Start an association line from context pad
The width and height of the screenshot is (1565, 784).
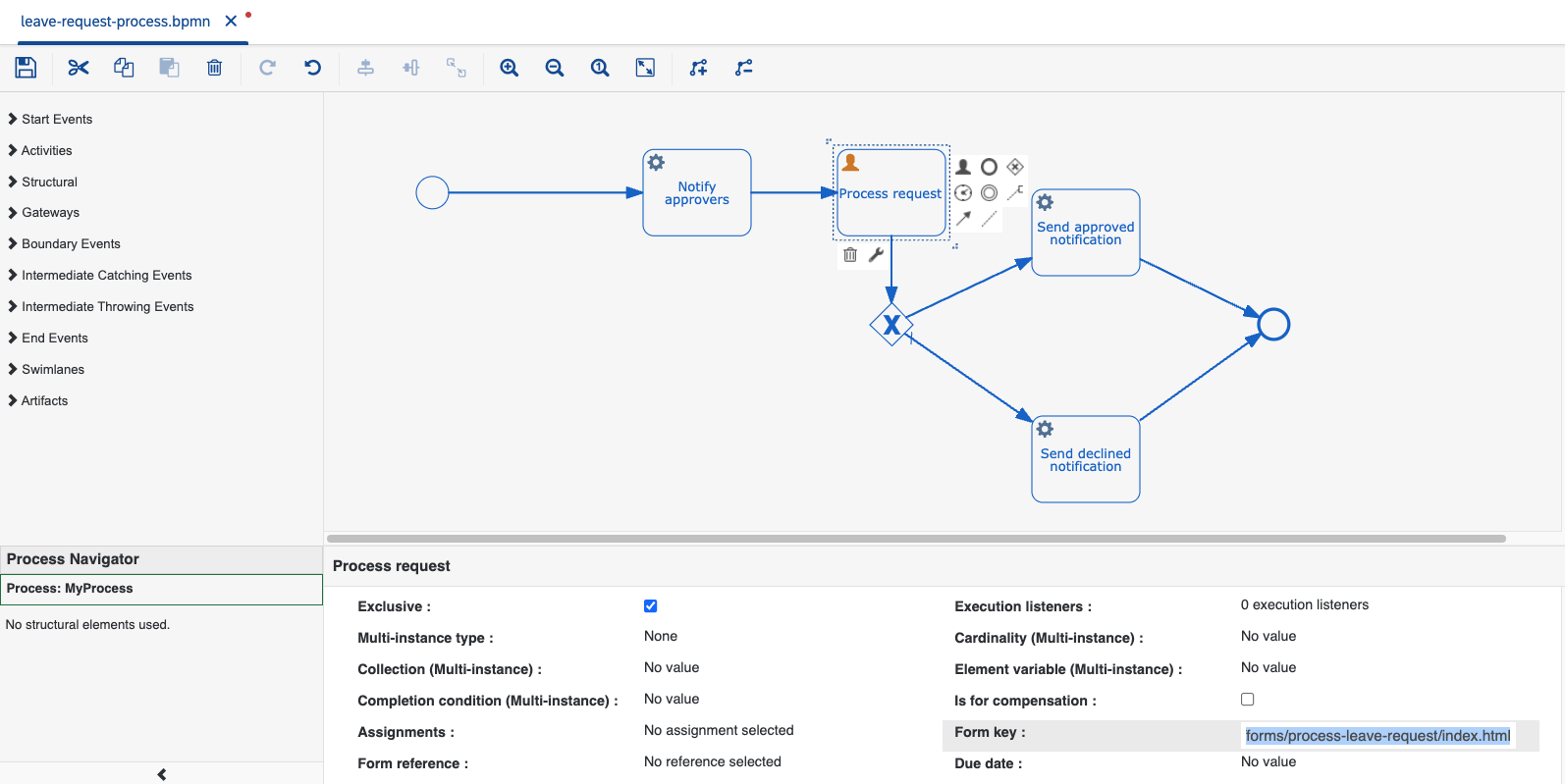tap(990, 219)
